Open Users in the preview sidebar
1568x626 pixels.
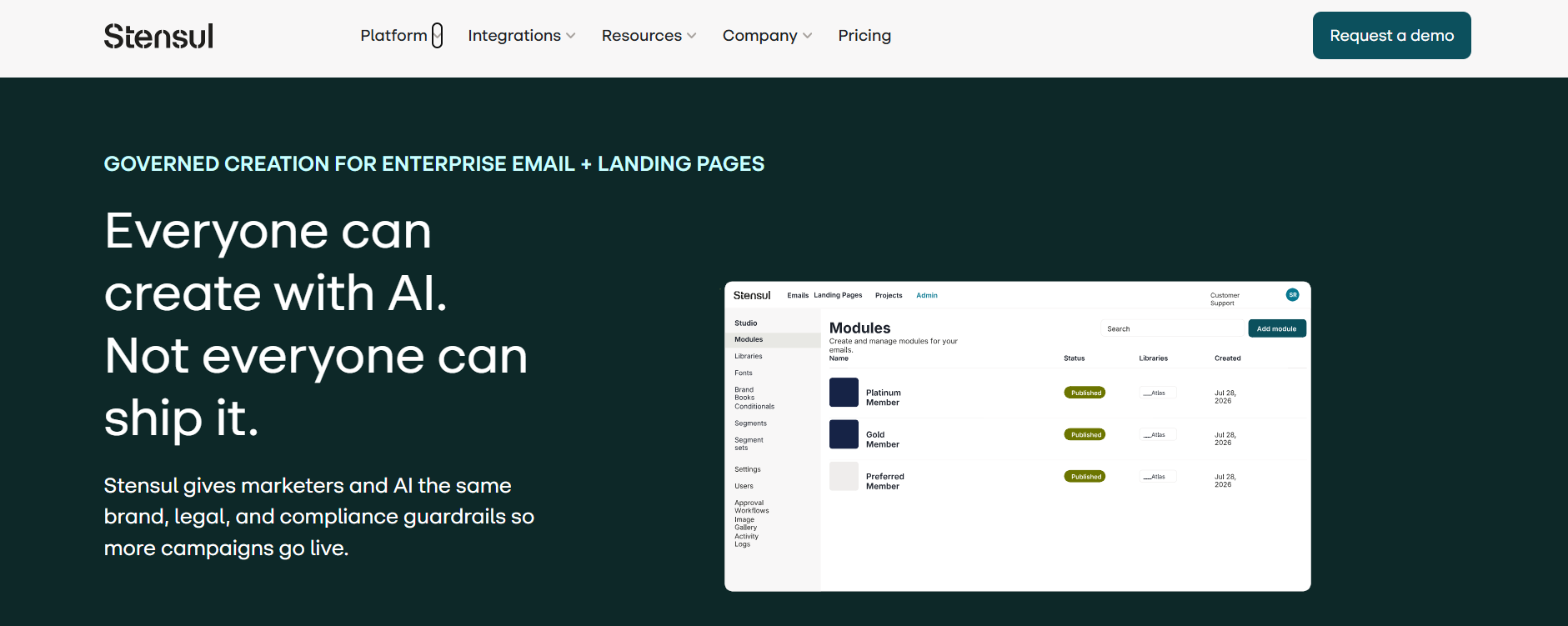pyautogui.click(x=744, y=486)
